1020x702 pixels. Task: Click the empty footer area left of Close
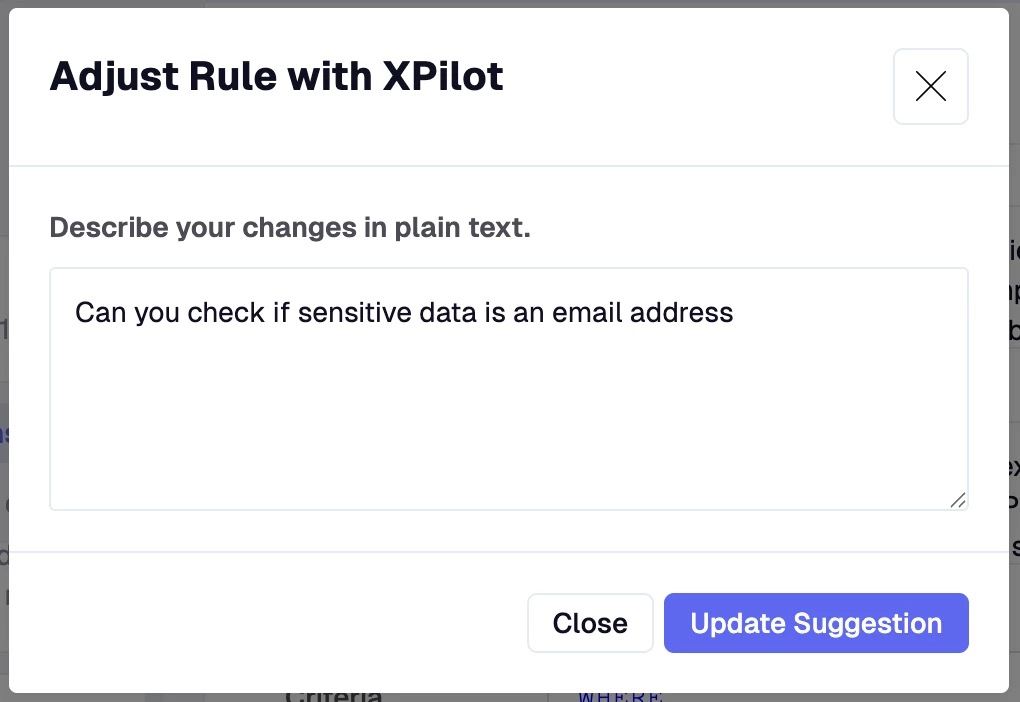(x=280, y=623)
